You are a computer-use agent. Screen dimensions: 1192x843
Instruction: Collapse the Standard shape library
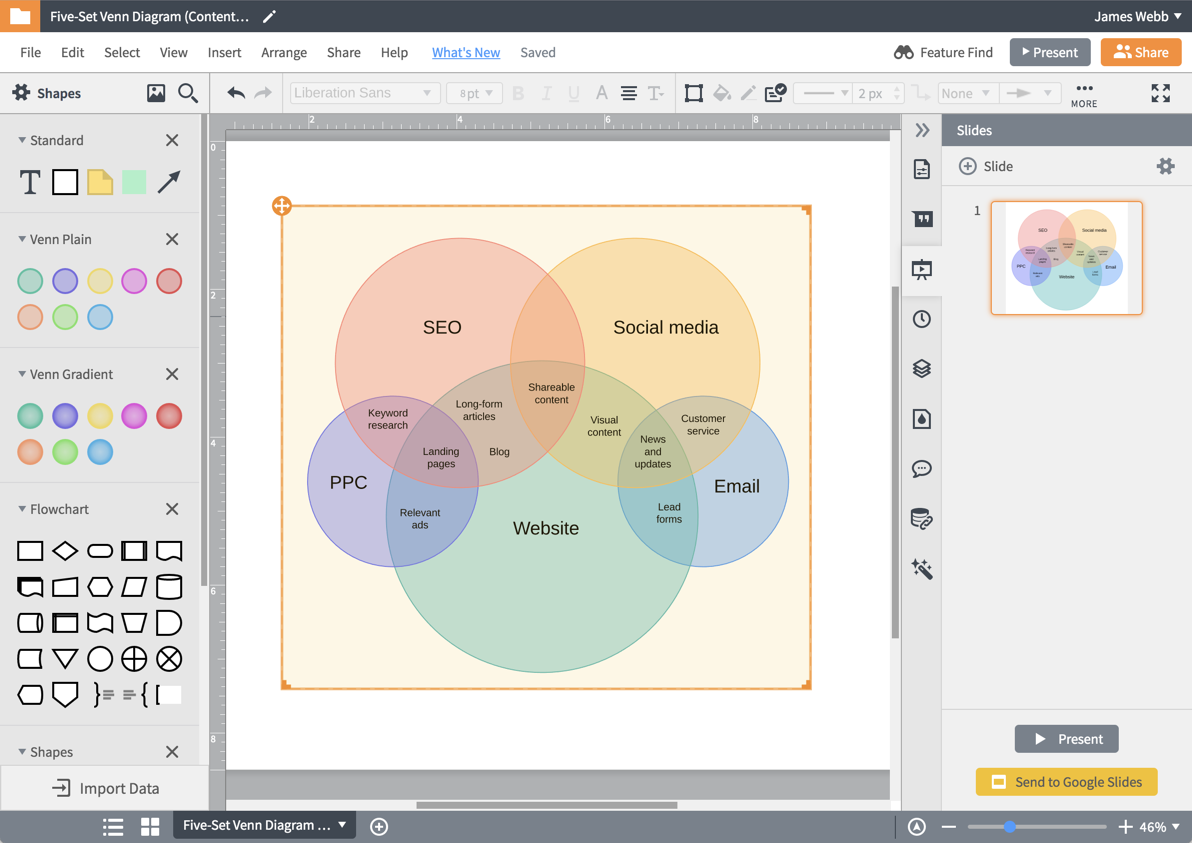(24, 140)
